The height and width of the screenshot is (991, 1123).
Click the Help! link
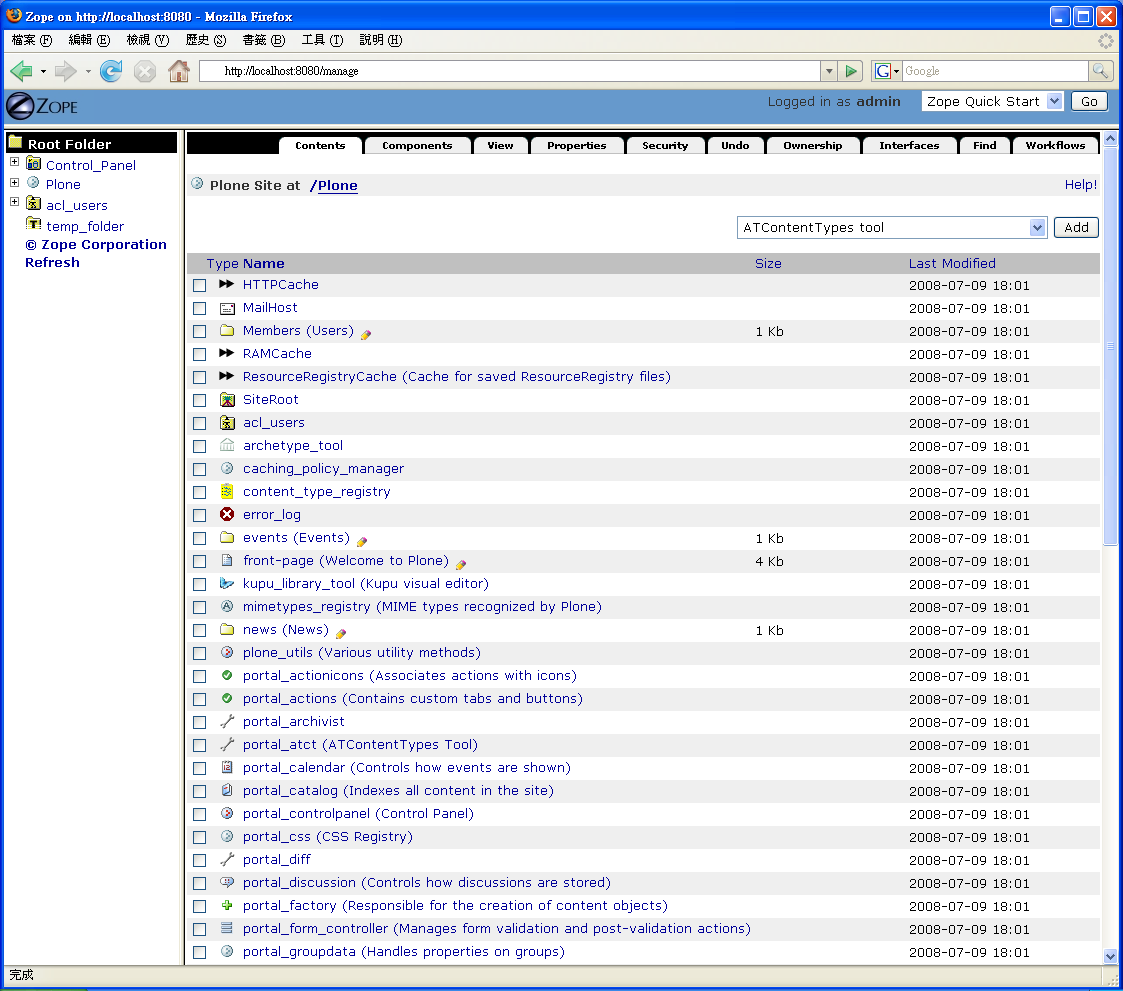pyautogui.click(x=1080, y=185)
